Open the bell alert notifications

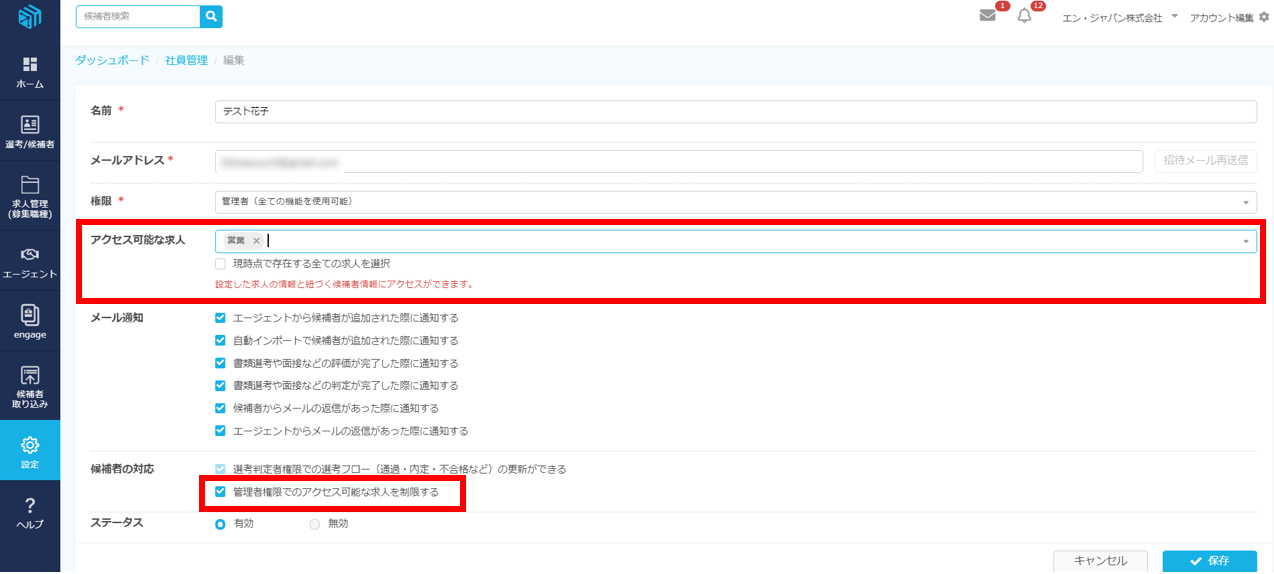pos(1024,16)
